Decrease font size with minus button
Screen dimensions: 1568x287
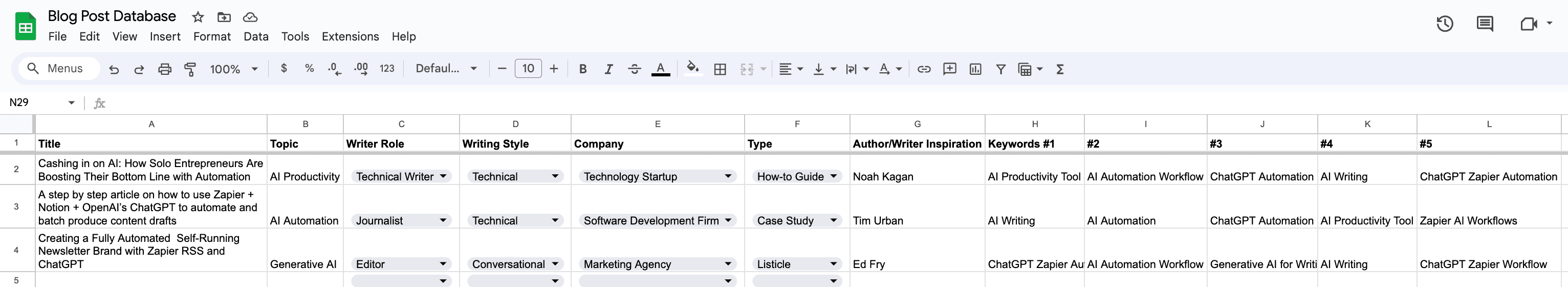502,68
